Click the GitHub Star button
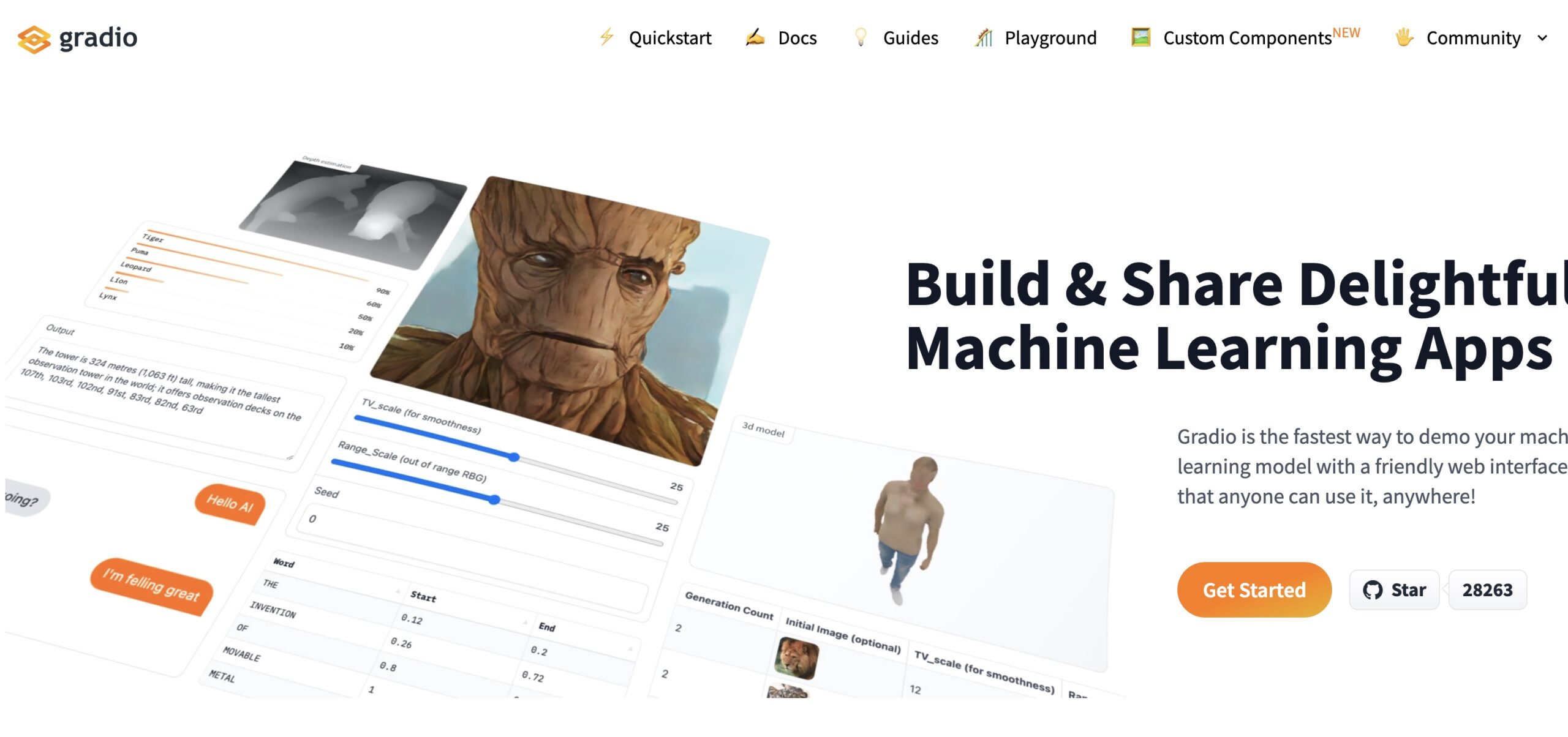 [1394, 590]
